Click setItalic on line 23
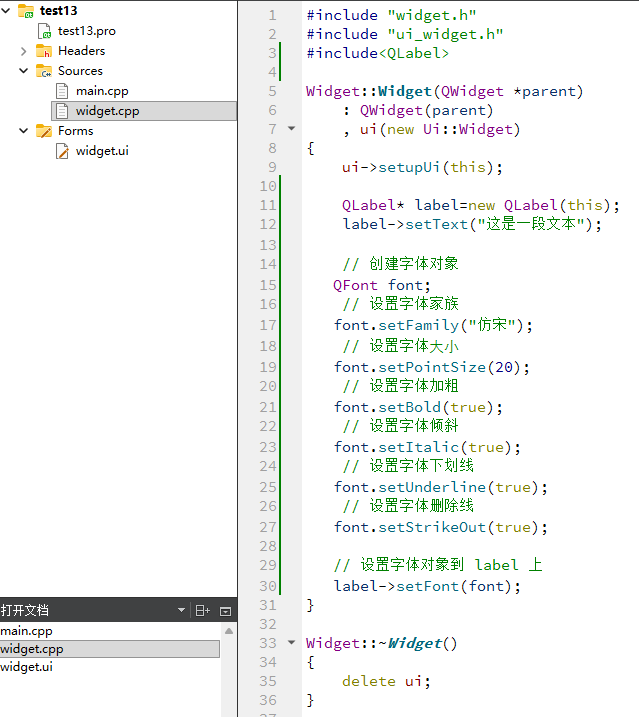Viewport: 639px width, 717px height. pos(419,447)
